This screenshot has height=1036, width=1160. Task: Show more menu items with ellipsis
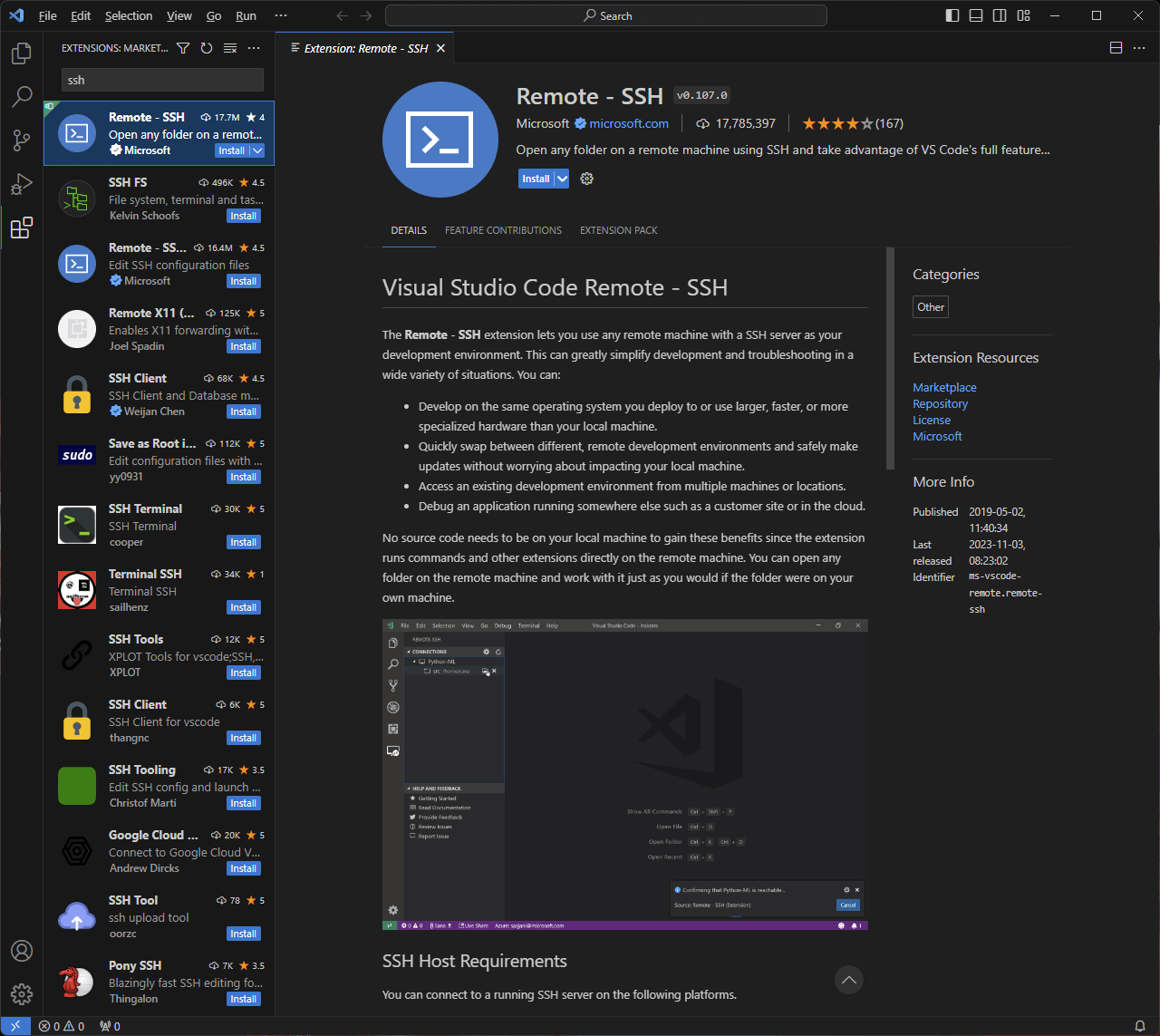[281, 15]
